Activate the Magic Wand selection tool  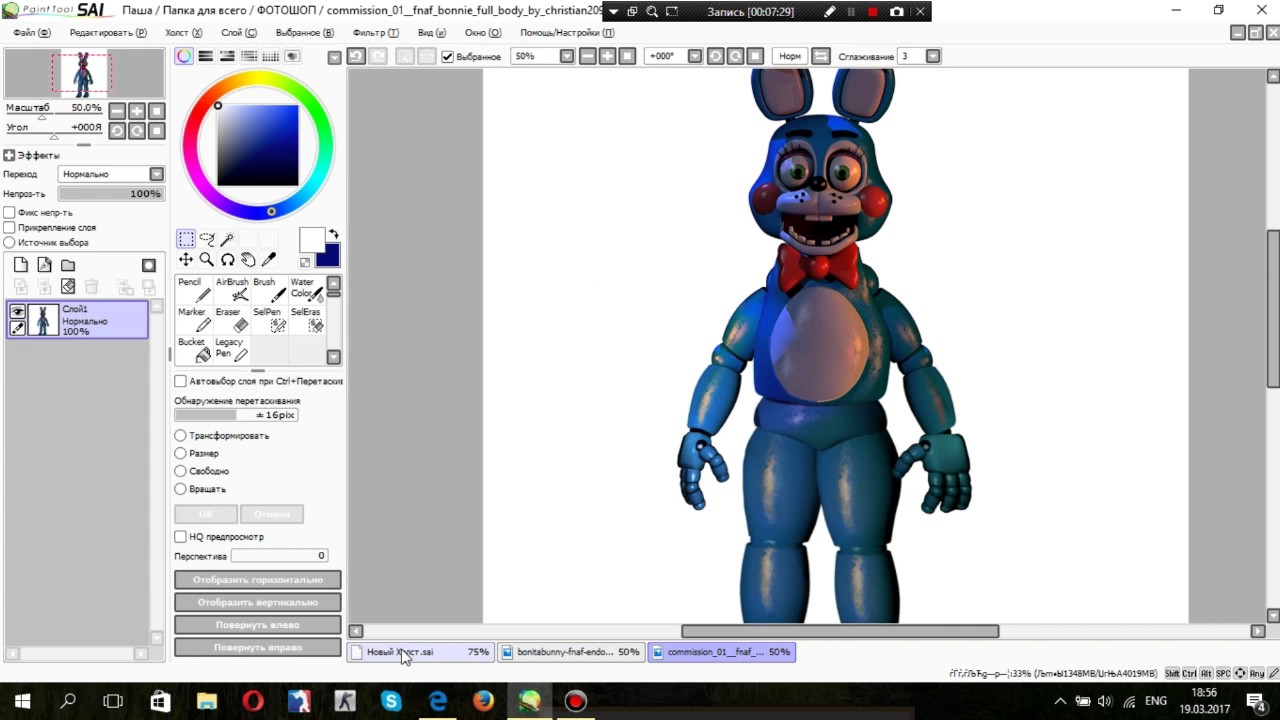click(x=227, y=239)
